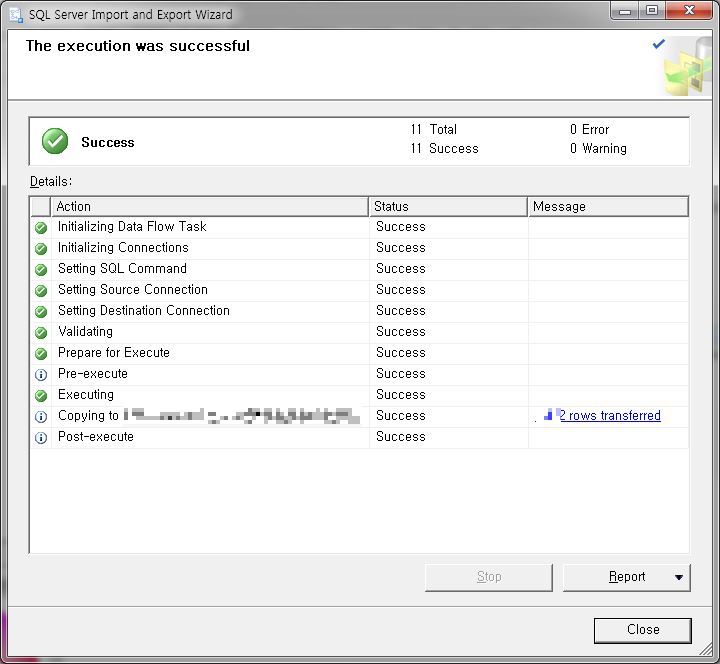
Task: Expand the Report dropdown arrow
Action: tap(679, 577)
